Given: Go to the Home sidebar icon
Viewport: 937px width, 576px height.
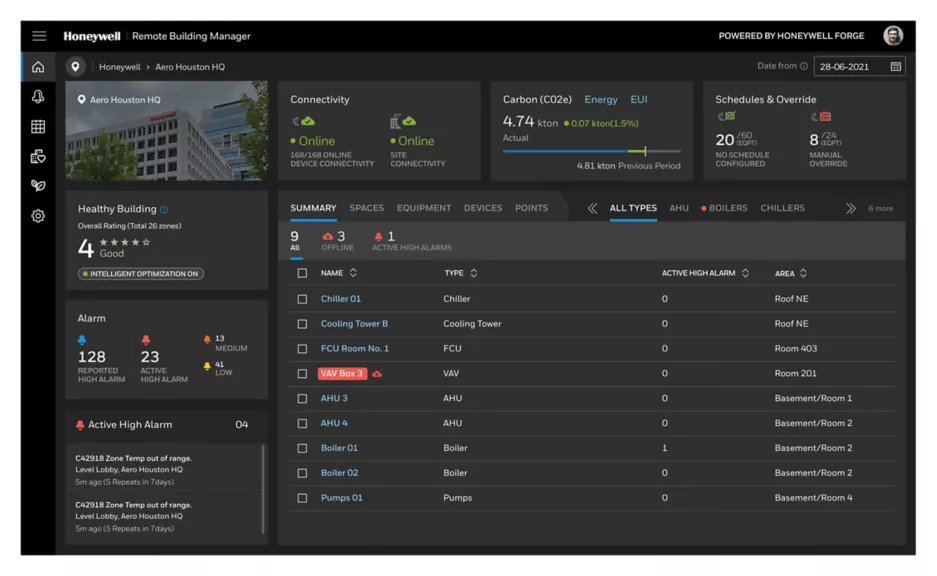Looking at the screenshot, I should tap(38, 67).
